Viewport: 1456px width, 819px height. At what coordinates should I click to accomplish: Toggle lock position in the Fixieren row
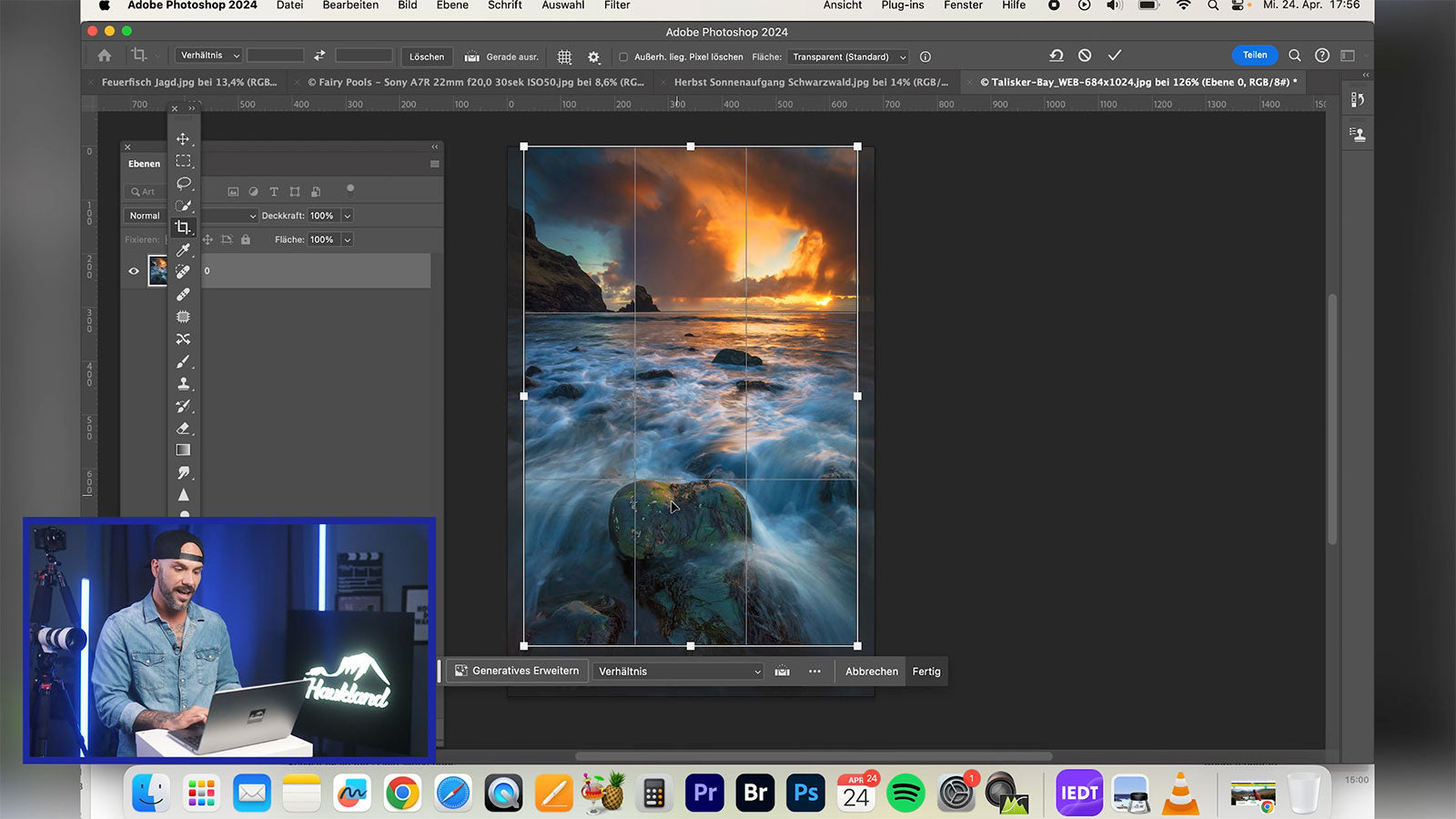click(x=208, y=239)
